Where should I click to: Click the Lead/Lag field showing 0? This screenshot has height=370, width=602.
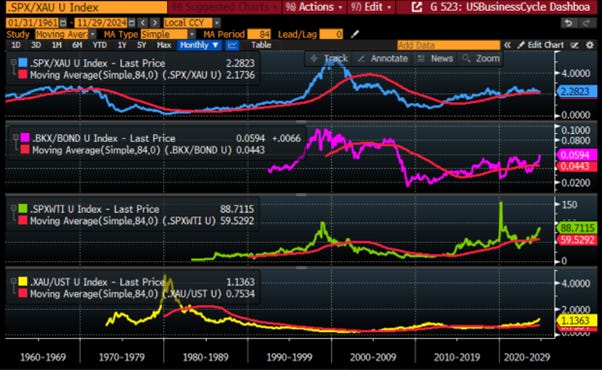331,34
